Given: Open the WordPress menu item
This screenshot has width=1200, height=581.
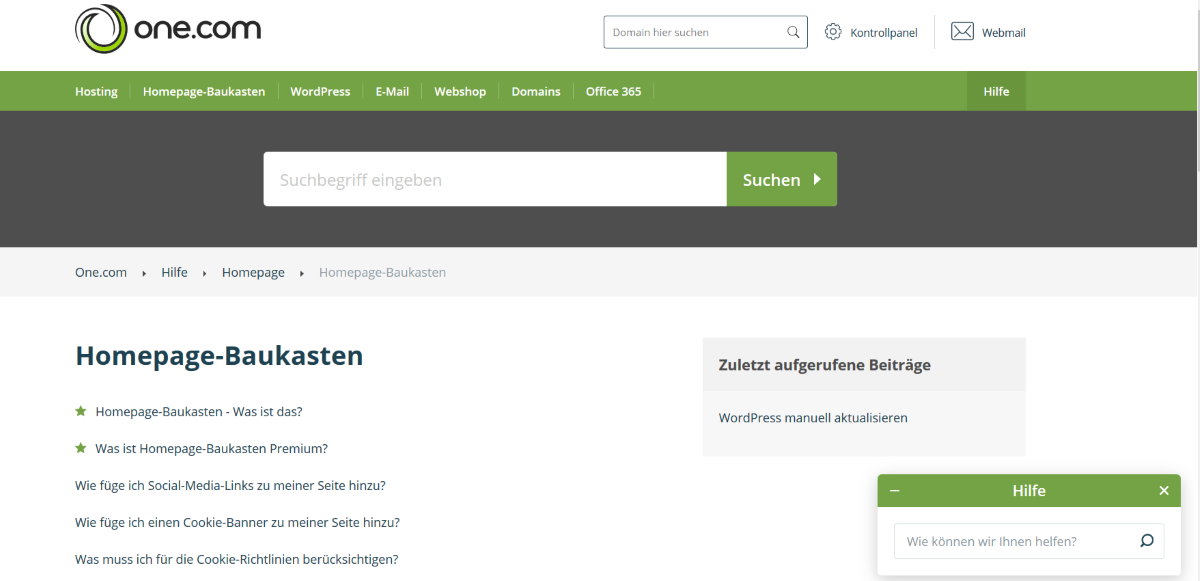Looking at the screenshot, I should pyautogui.click(x=320, y=91).
